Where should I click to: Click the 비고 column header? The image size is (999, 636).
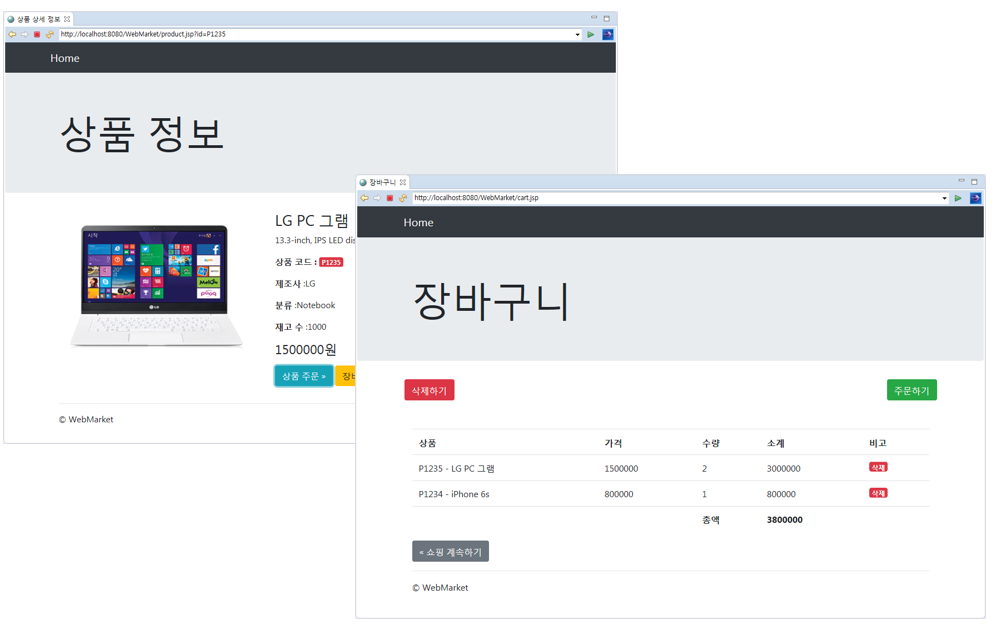click(x=878, y=443)
